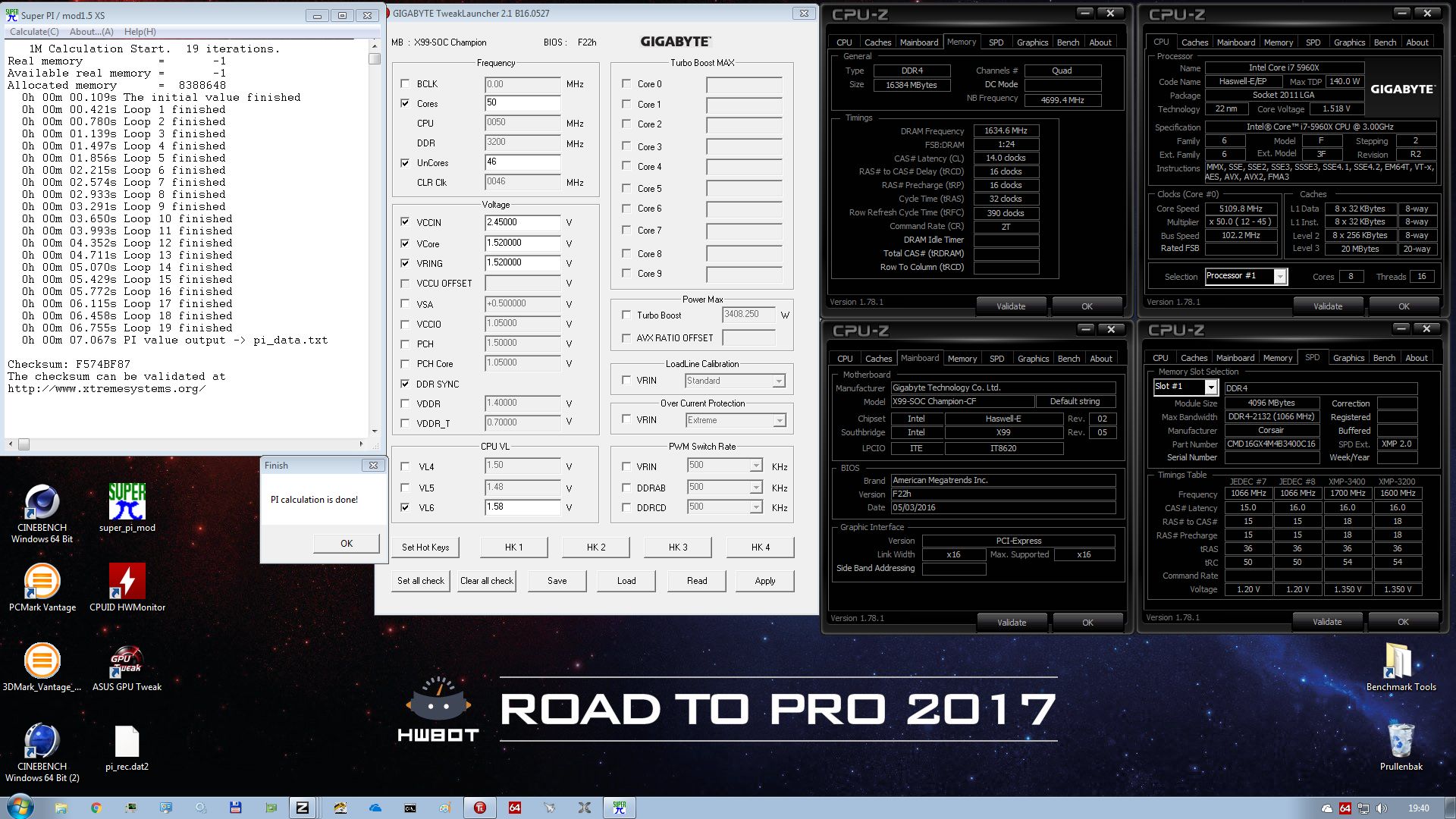Click the Apply button in TweakLauncher
Screen dimensions: 1456x819
pyautogui.click(x=765, y=581)
